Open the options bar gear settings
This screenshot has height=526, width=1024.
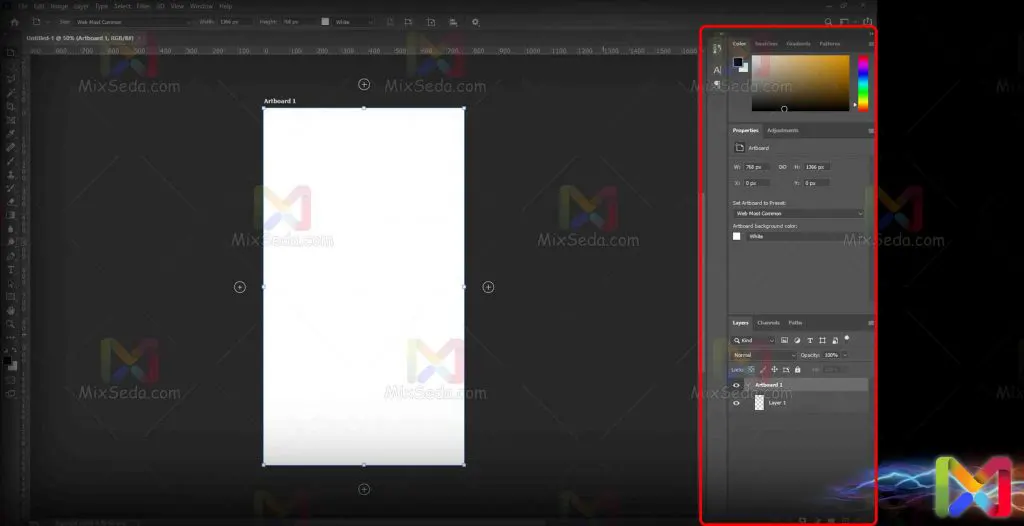coord(475,21)
